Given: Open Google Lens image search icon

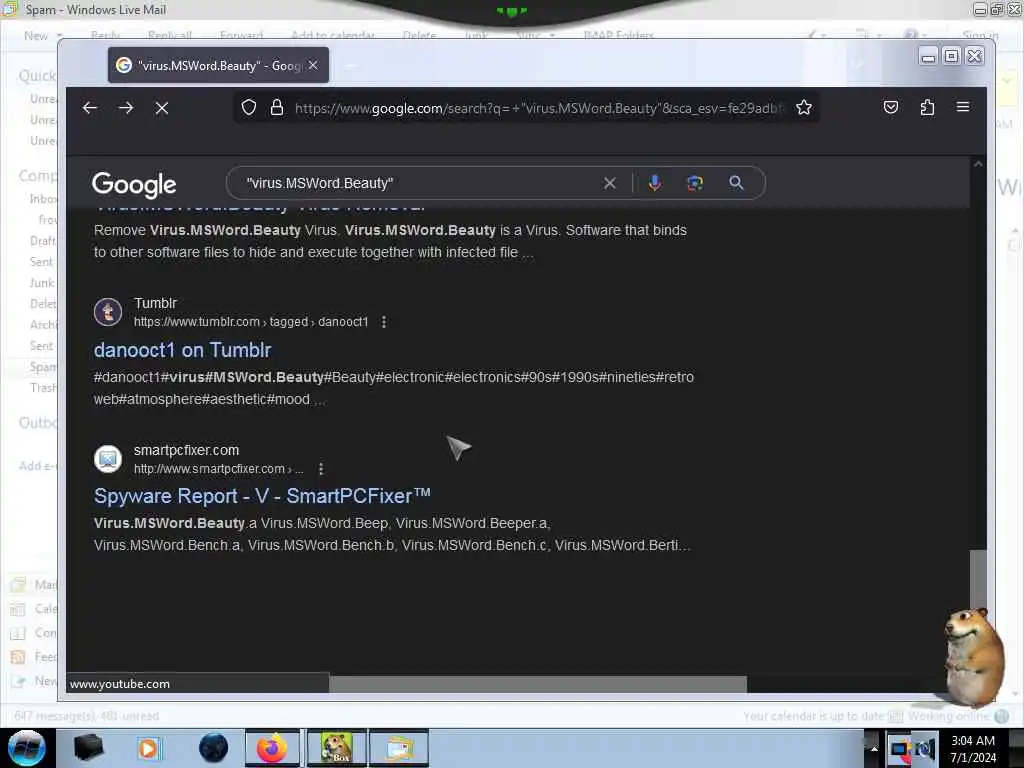Looking at the screenshot, I should pos(695,184).
